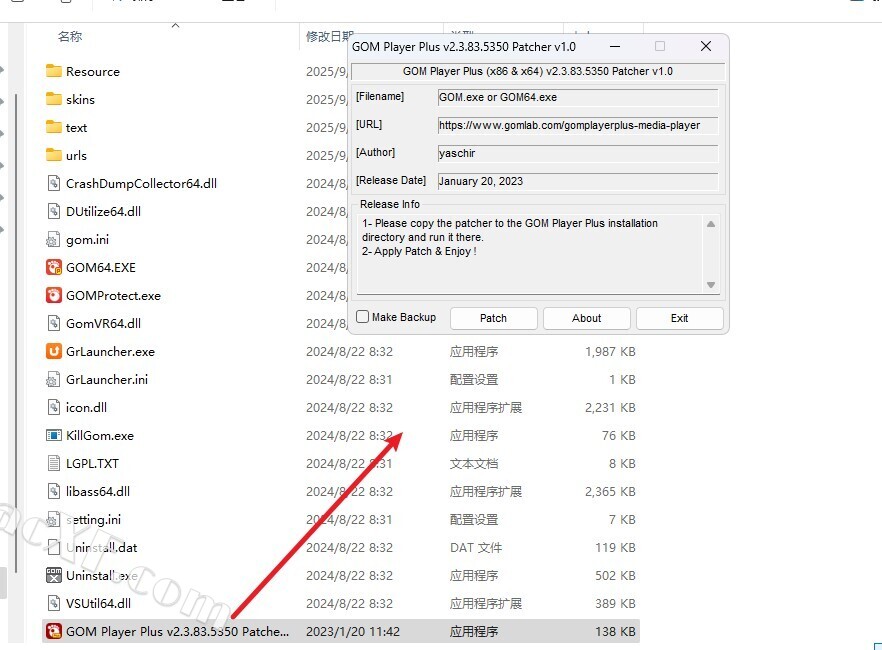The image size is (882, 650).
Task: Enable the Make Backup checkbox
Action: pos(363,317)
